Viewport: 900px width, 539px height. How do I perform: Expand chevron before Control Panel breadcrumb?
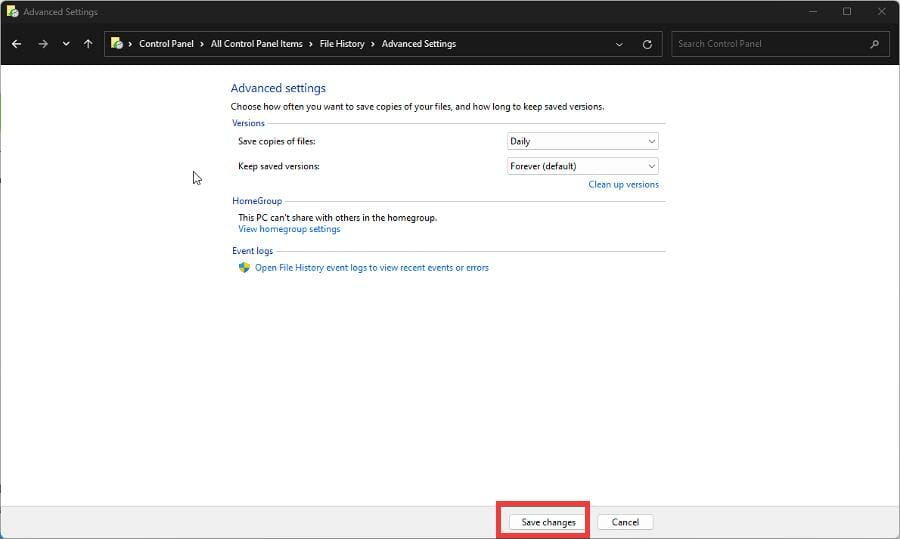click(x=130, y=44)
